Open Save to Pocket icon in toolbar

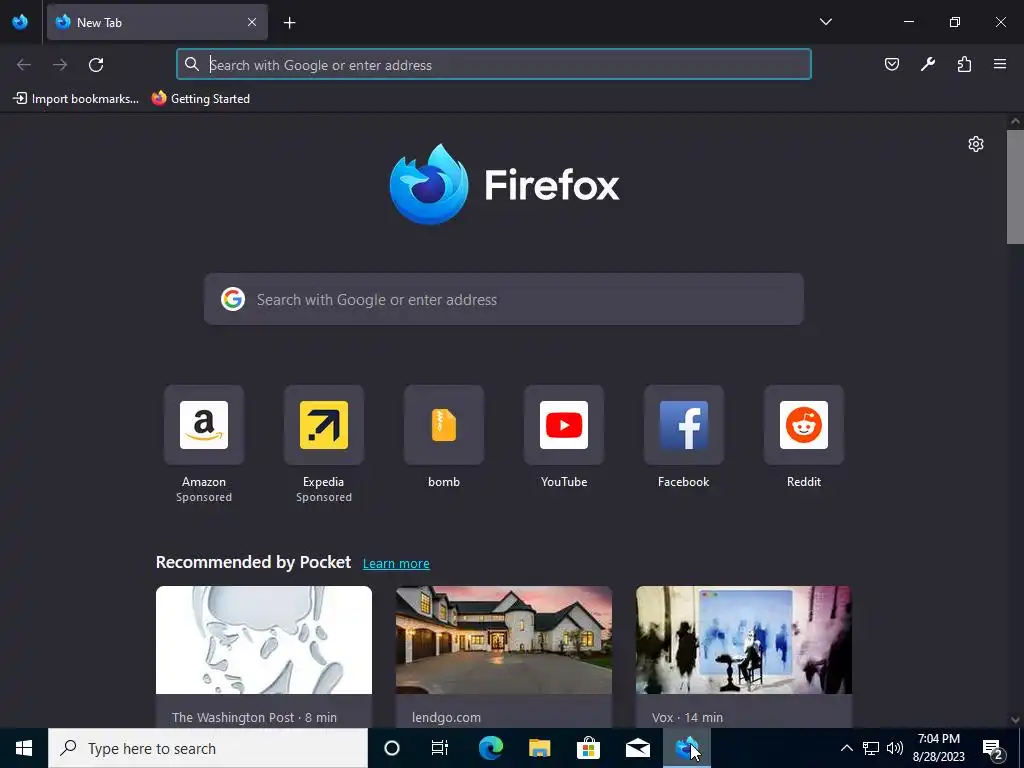coord(891,64)
